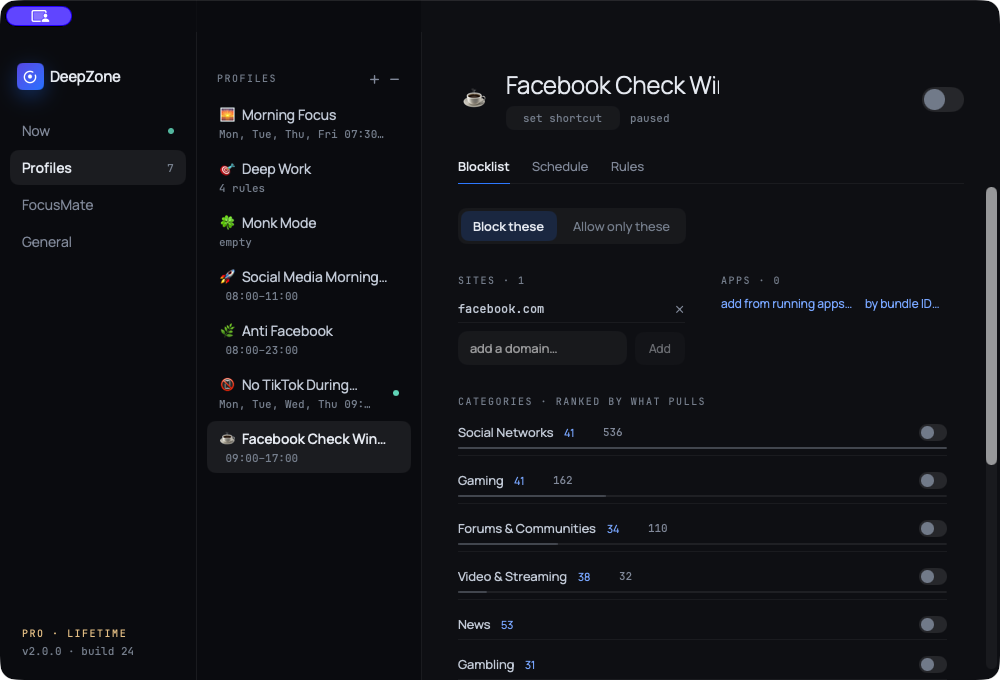The height and width of the screenshot is (680, 1000).
Task: Click the purple screen-share pill icon
Action: coord(39,16)
